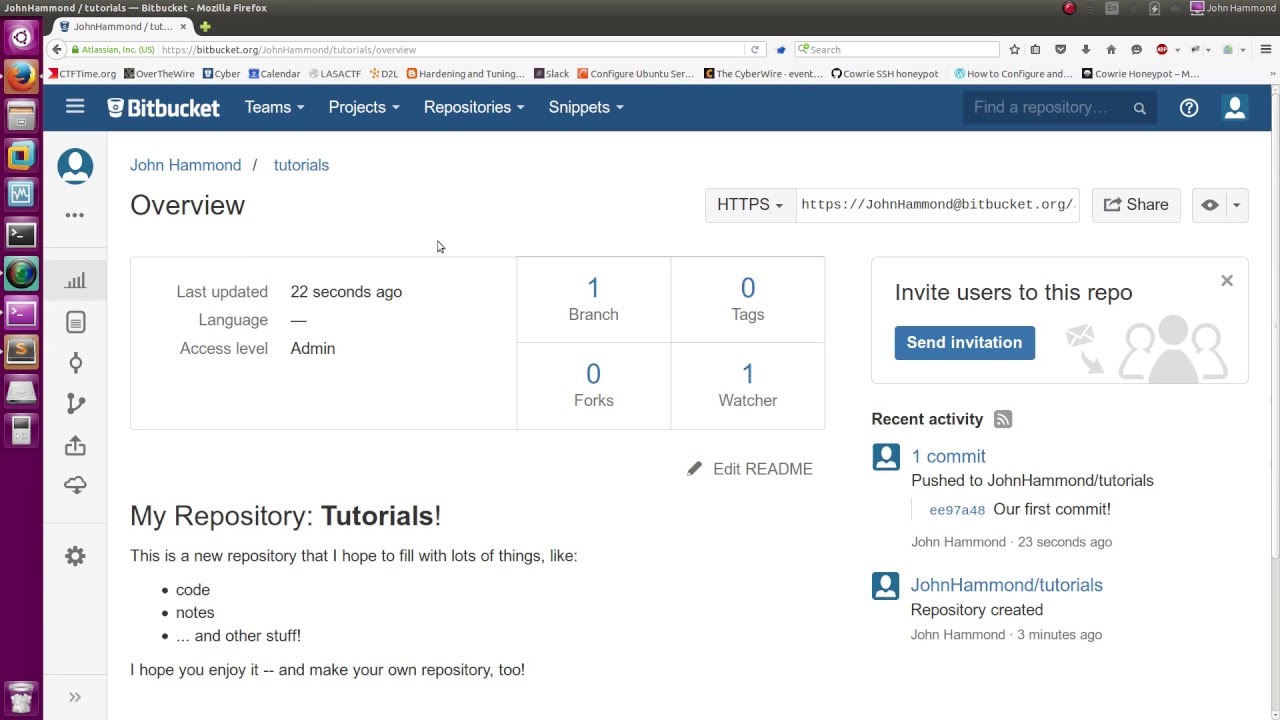1280x720 pixels.
Task: Open the Snippets dropdown menu
Action: [586, 107]
